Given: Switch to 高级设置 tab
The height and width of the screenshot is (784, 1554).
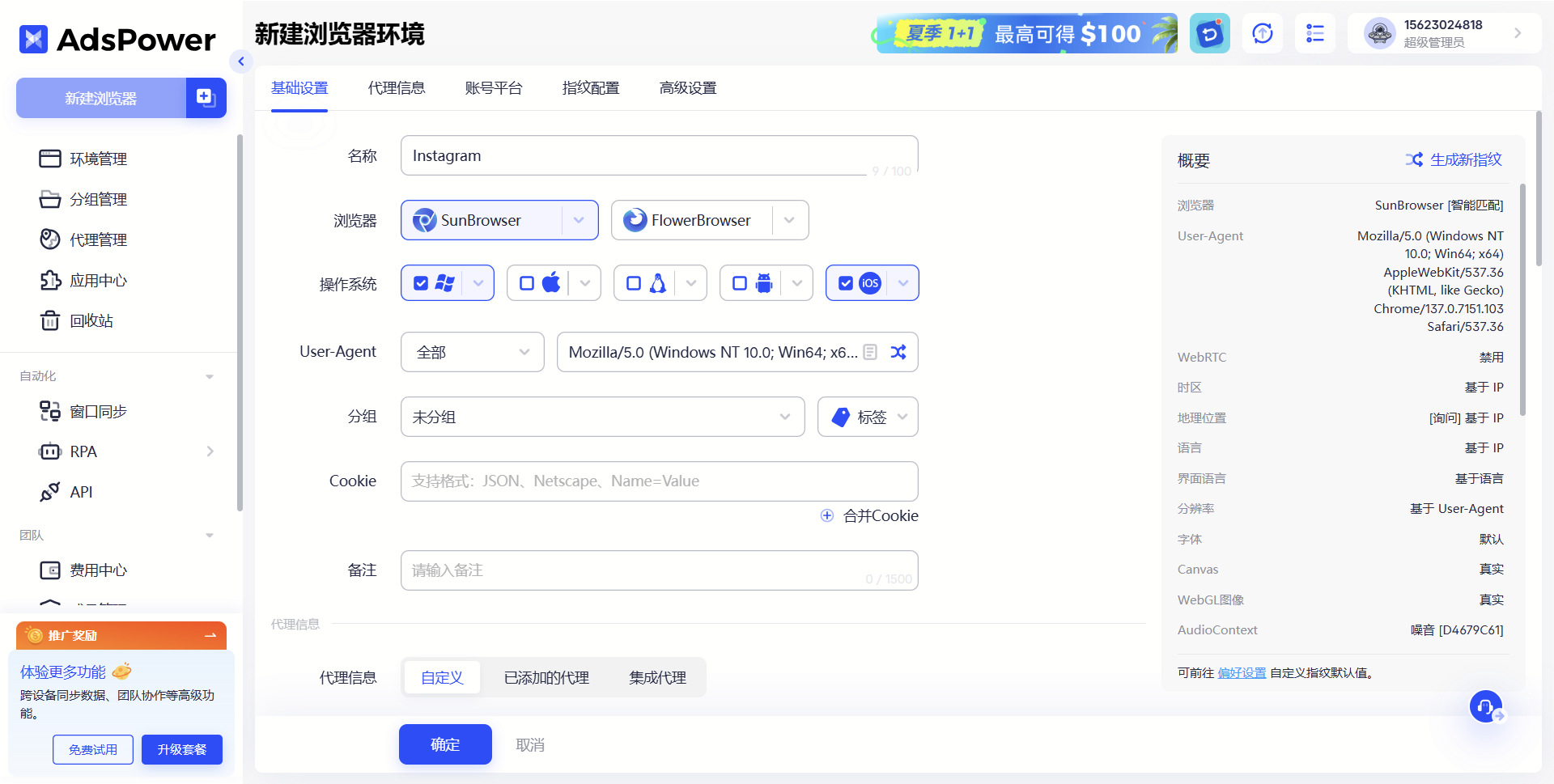Looking at the screenshot, I should pos(688,88).
